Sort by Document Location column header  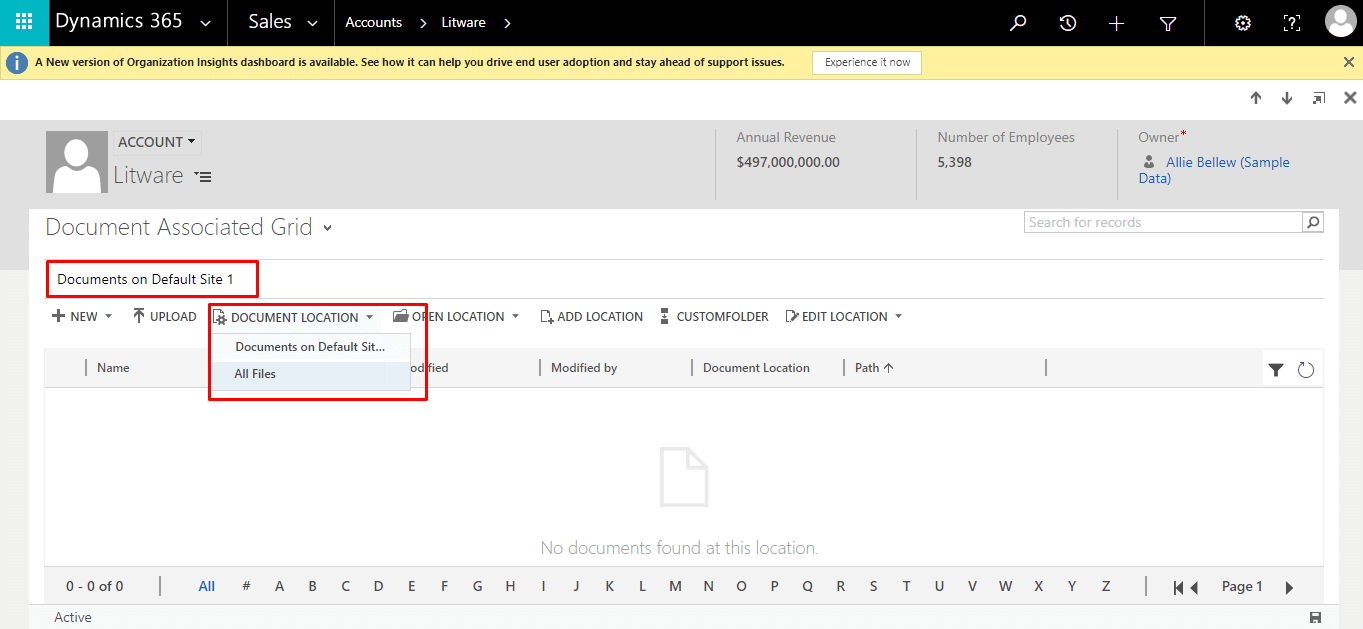coord(756,368)
